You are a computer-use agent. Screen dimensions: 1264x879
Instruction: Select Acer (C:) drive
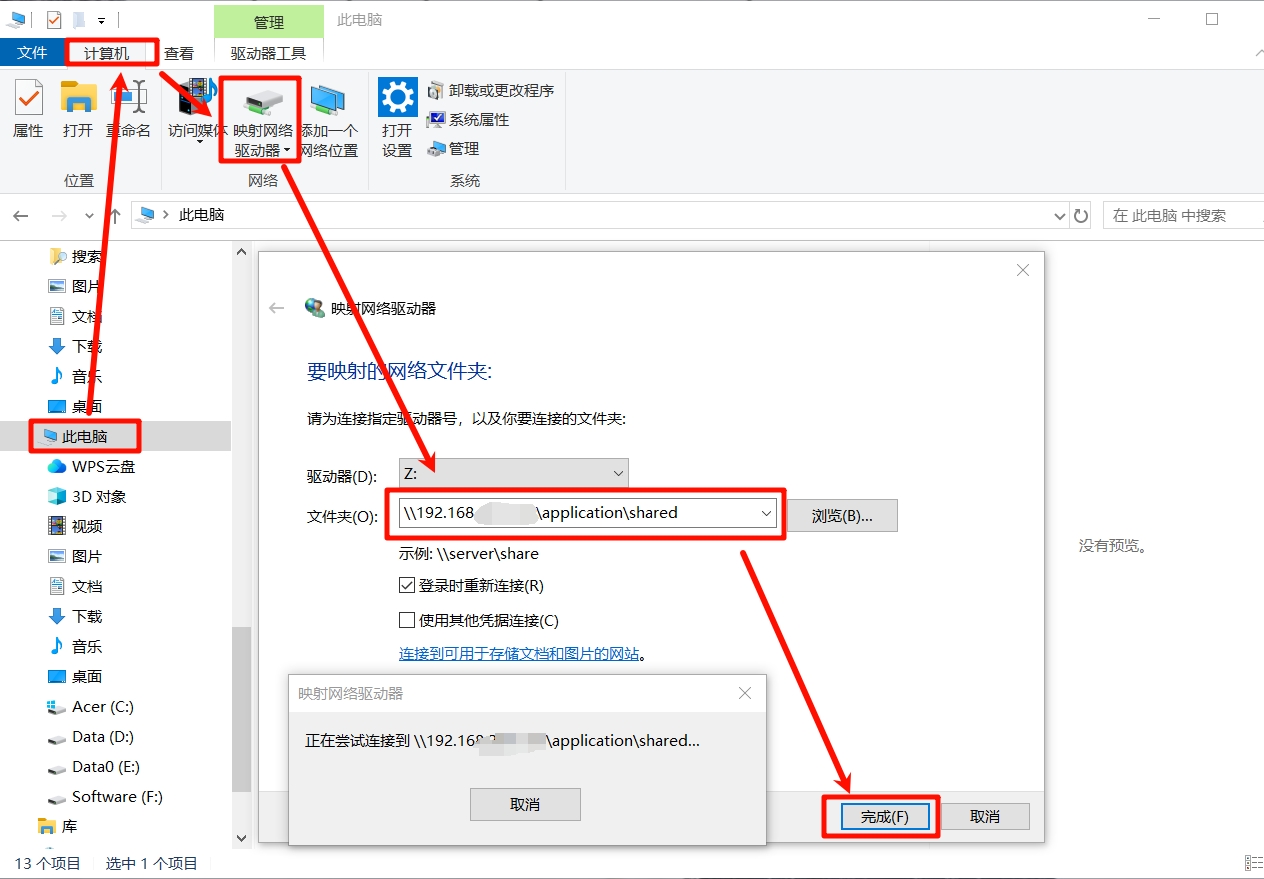(90, 706)
